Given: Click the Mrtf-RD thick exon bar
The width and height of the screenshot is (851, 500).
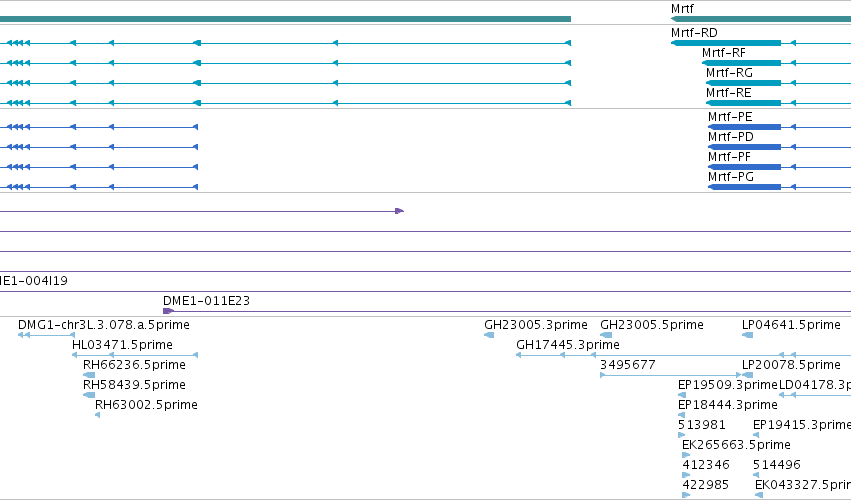Looking at the screenshot, I should 726,43.
